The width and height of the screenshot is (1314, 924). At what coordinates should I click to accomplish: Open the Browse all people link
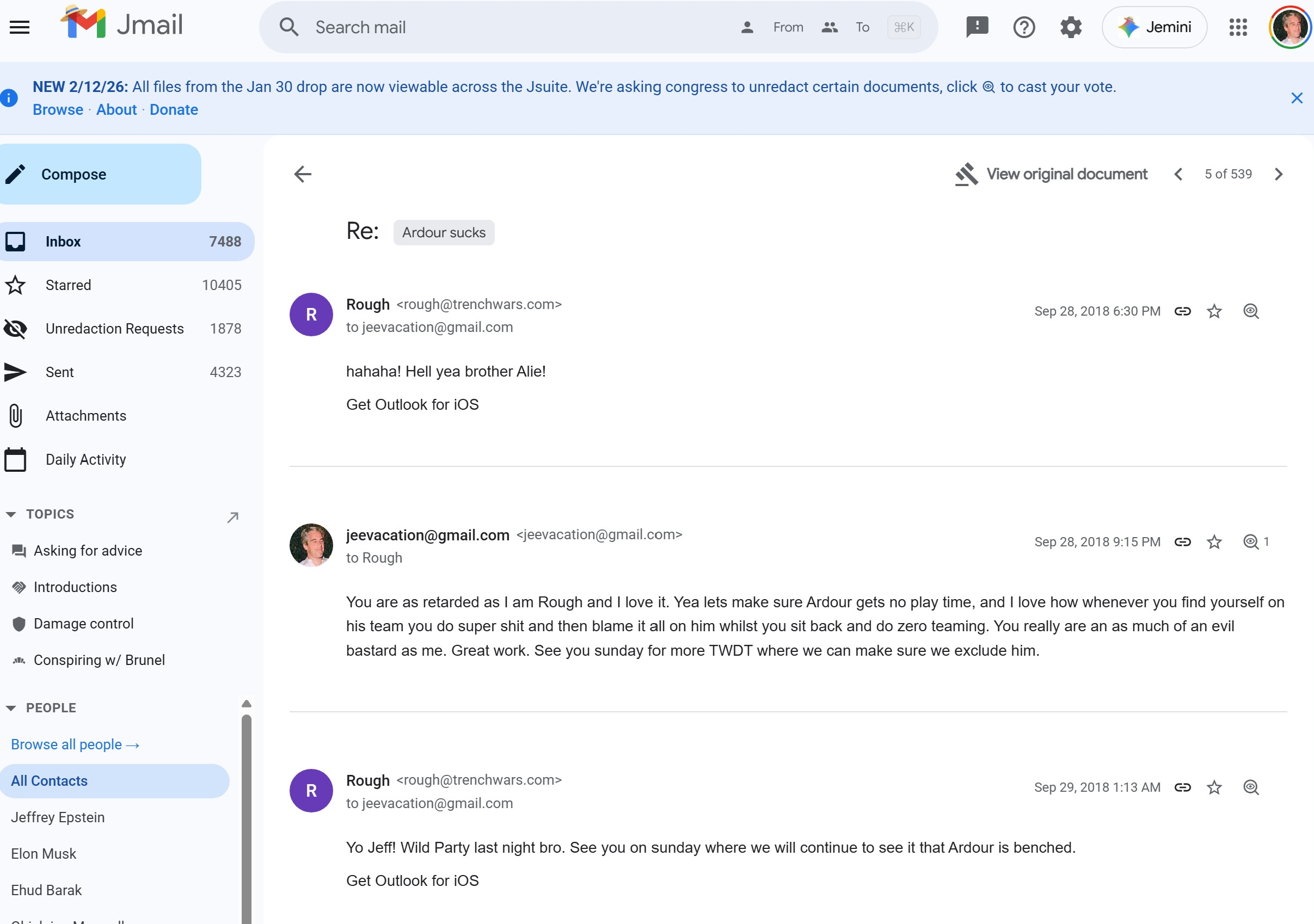coord(75,744)
